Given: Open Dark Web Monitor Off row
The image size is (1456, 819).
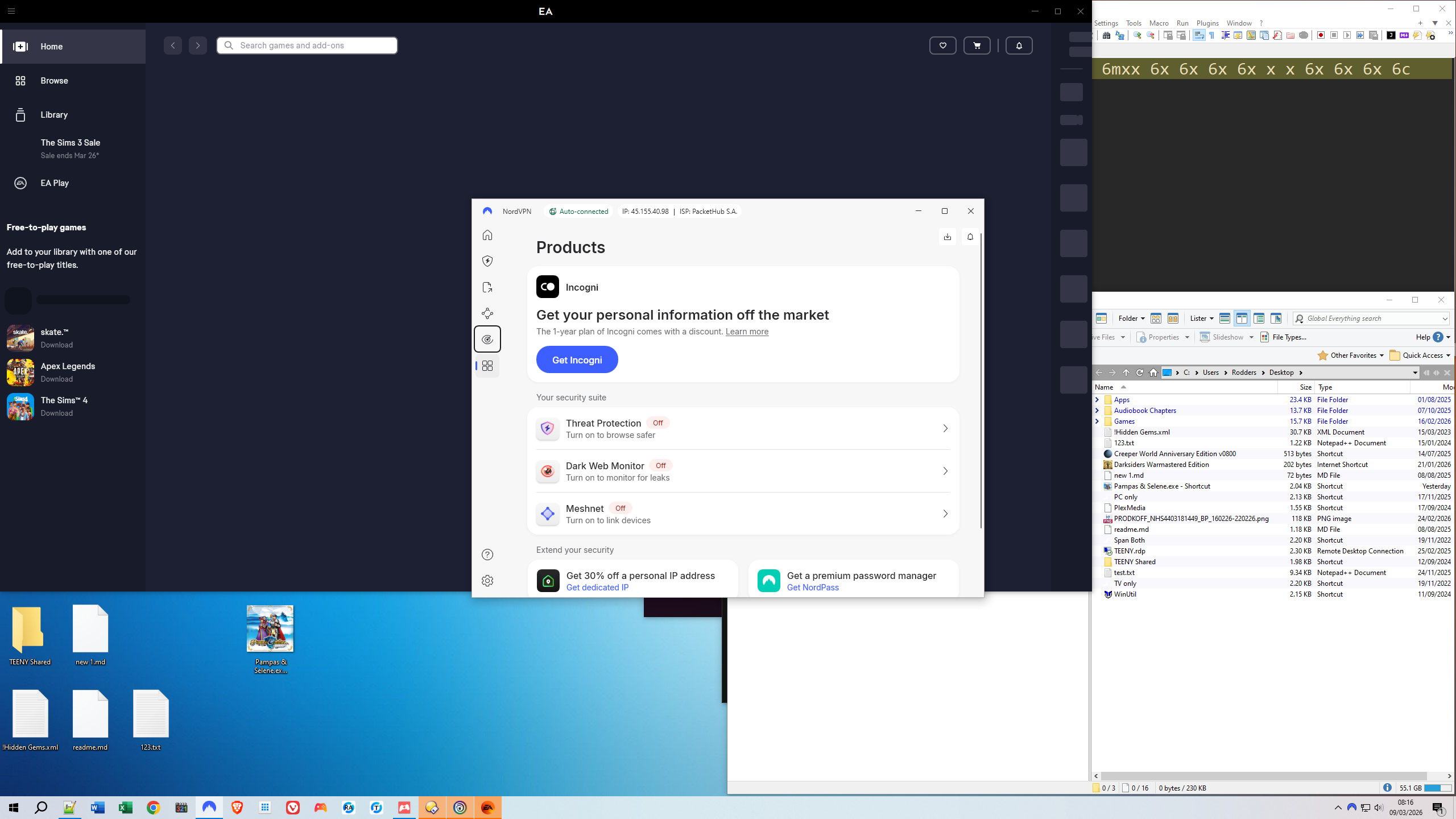Looking at the screenshot, I should point(743,471).
